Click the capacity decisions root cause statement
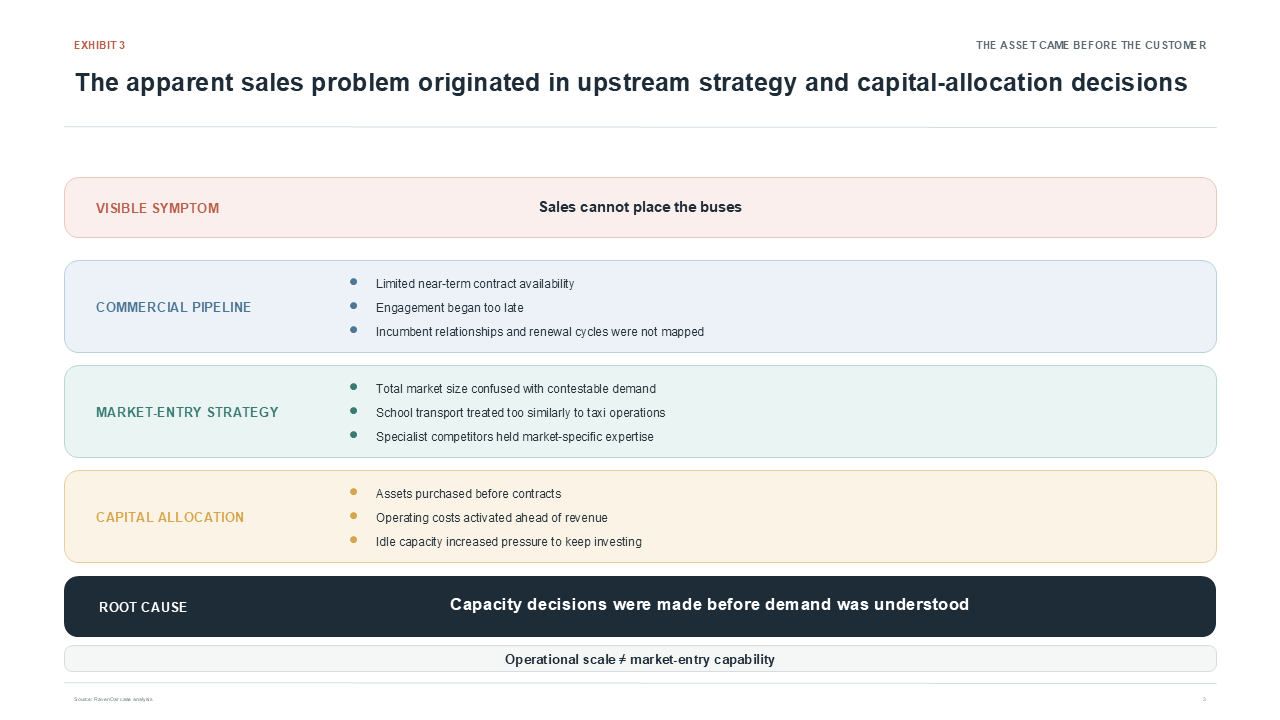This screenshot has width=1280, height=720. point(709,605)
